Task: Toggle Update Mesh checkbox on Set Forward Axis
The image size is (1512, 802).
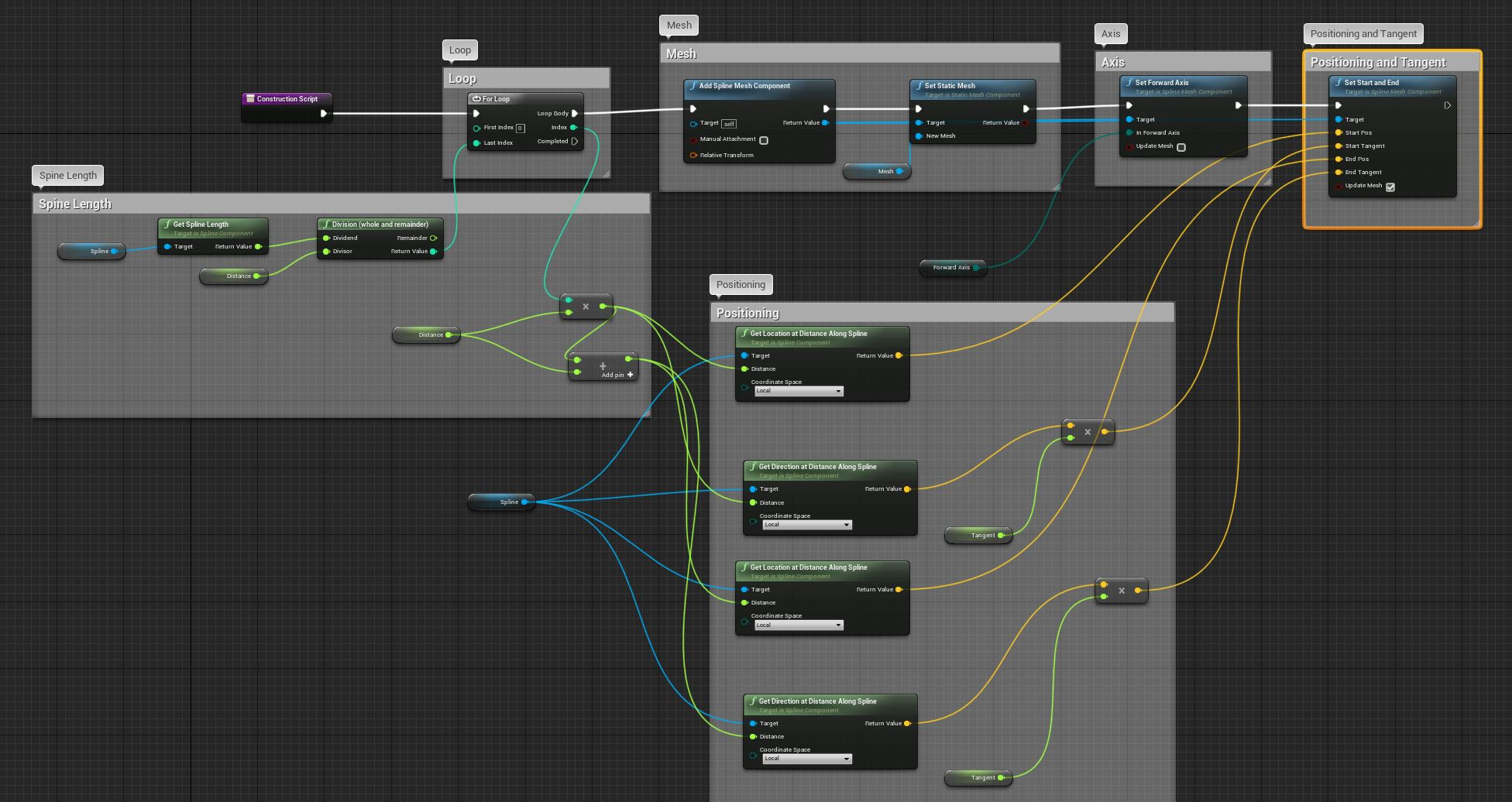Action: pos(1181,147)
